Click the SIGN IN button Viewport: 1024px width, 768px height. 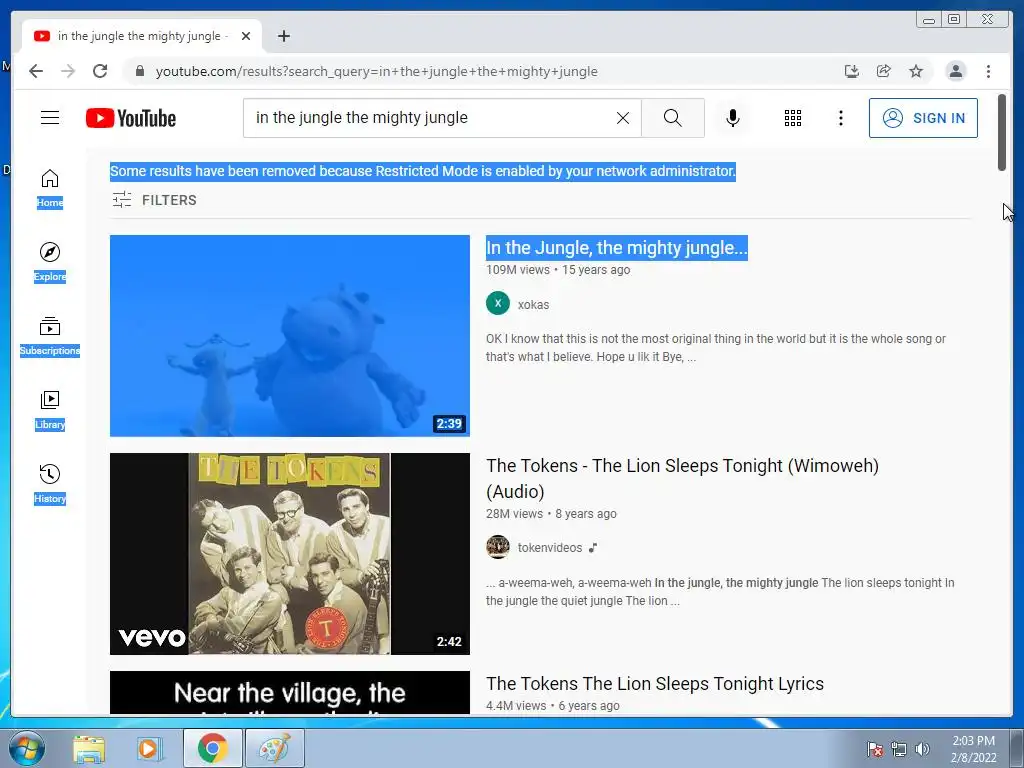pyautogui.click(x=923, y=118)
